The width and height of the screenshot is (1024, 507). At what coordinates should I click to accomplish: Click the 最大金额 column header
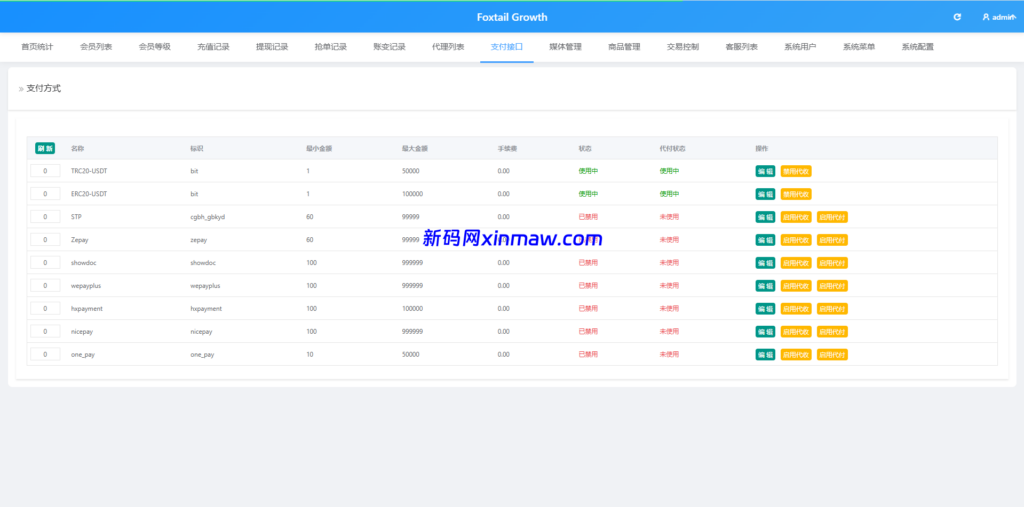[415, 148]
